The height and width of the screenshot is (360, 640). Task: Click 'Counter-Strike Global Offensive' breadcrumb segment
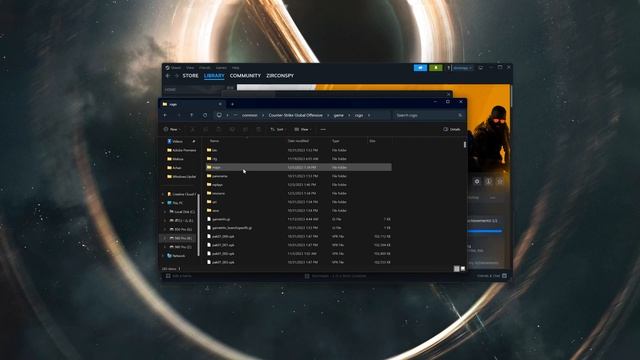tap(296, 116)
